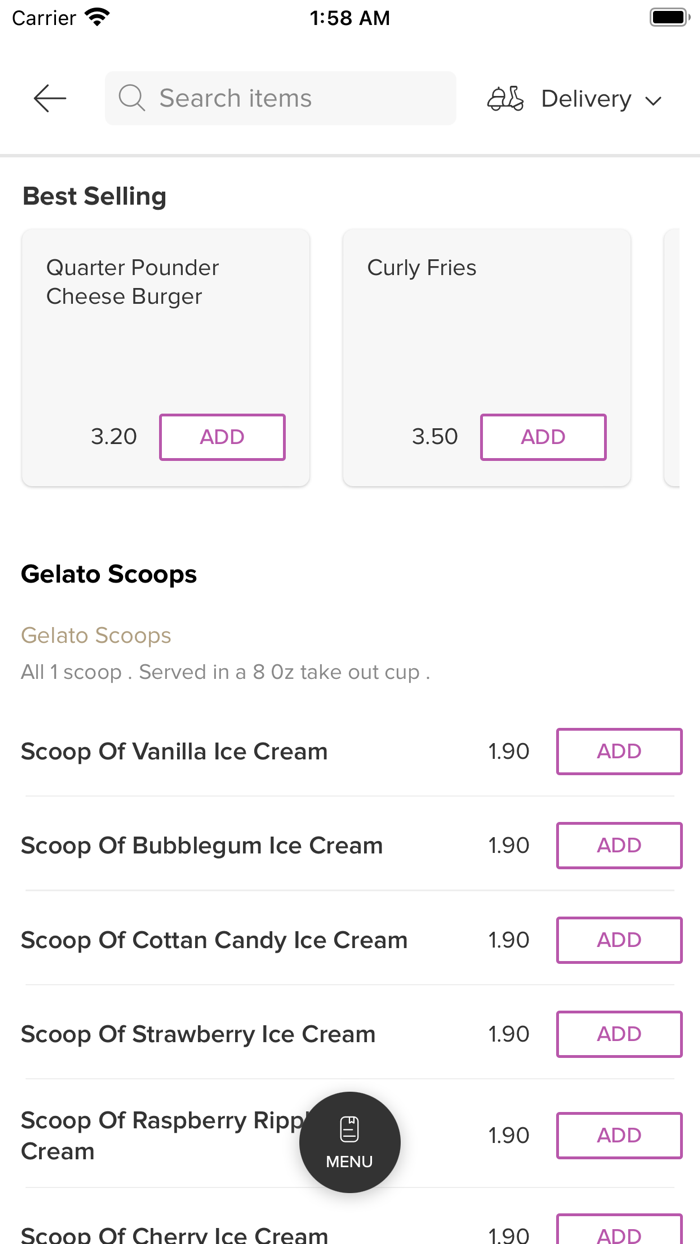Add Curly Fries to order

pos(543,437)
